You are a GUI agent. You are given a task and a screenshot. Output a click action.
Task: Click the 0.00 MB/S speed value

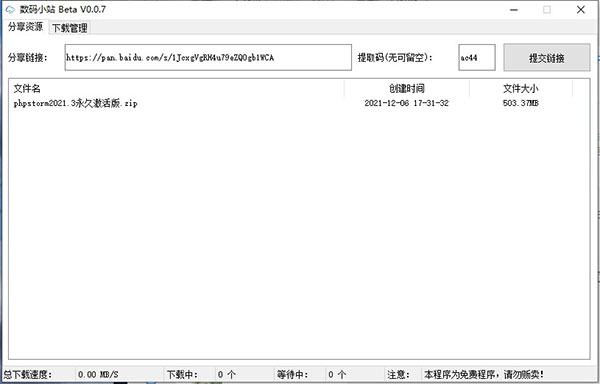tap(98, 374)
